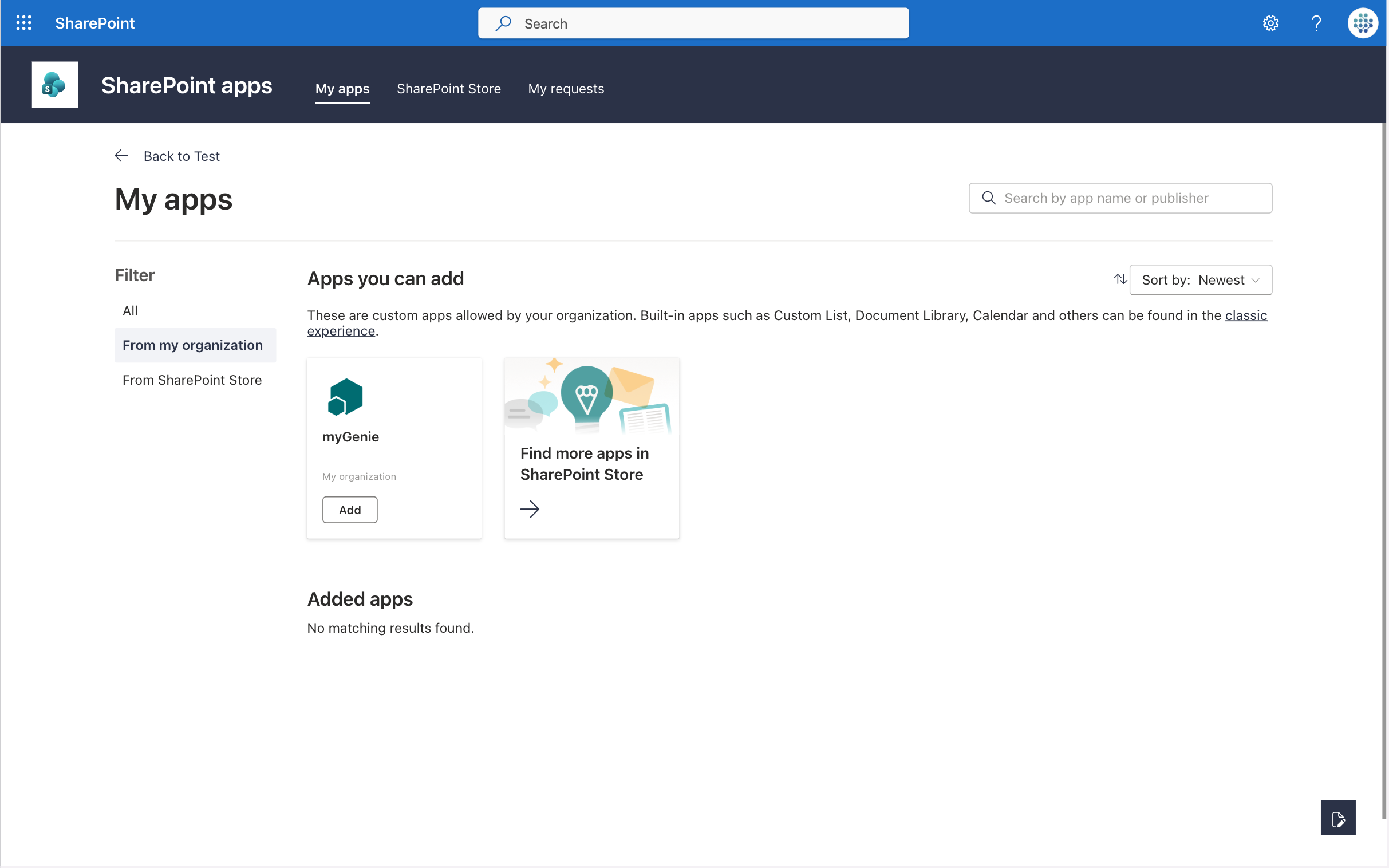
Task: Click the SharePoint apps heading text
Action: 187,85
